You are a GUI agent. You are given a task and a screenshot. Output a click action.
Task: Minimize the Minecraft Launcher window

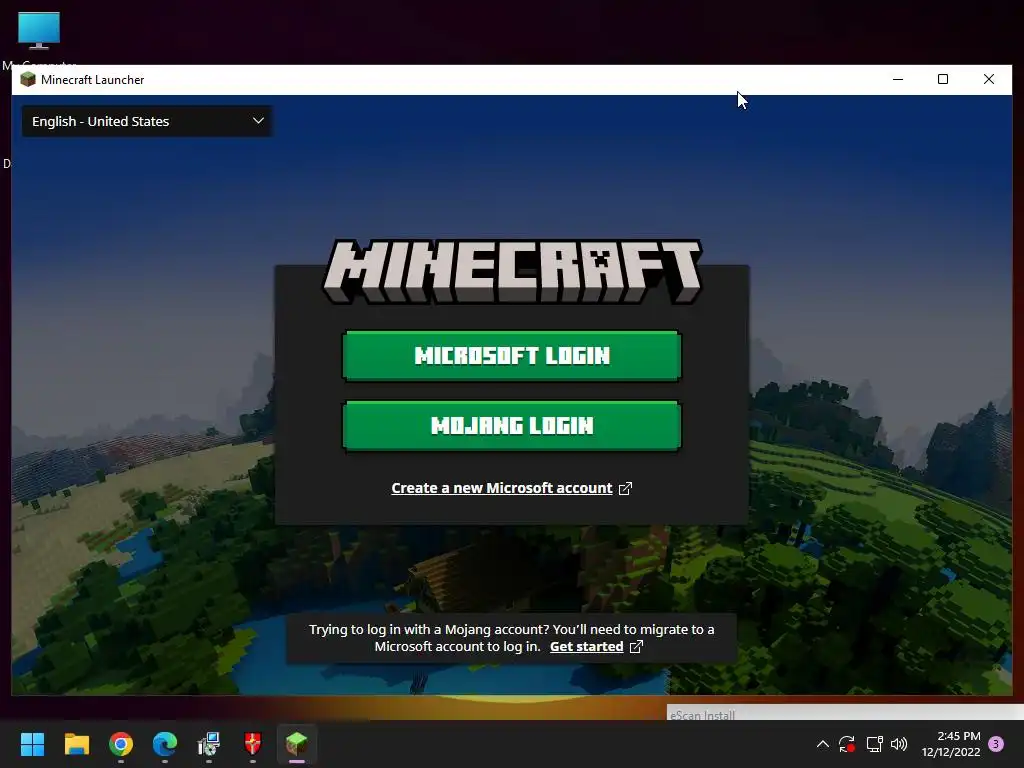click(x=898, y=80)
